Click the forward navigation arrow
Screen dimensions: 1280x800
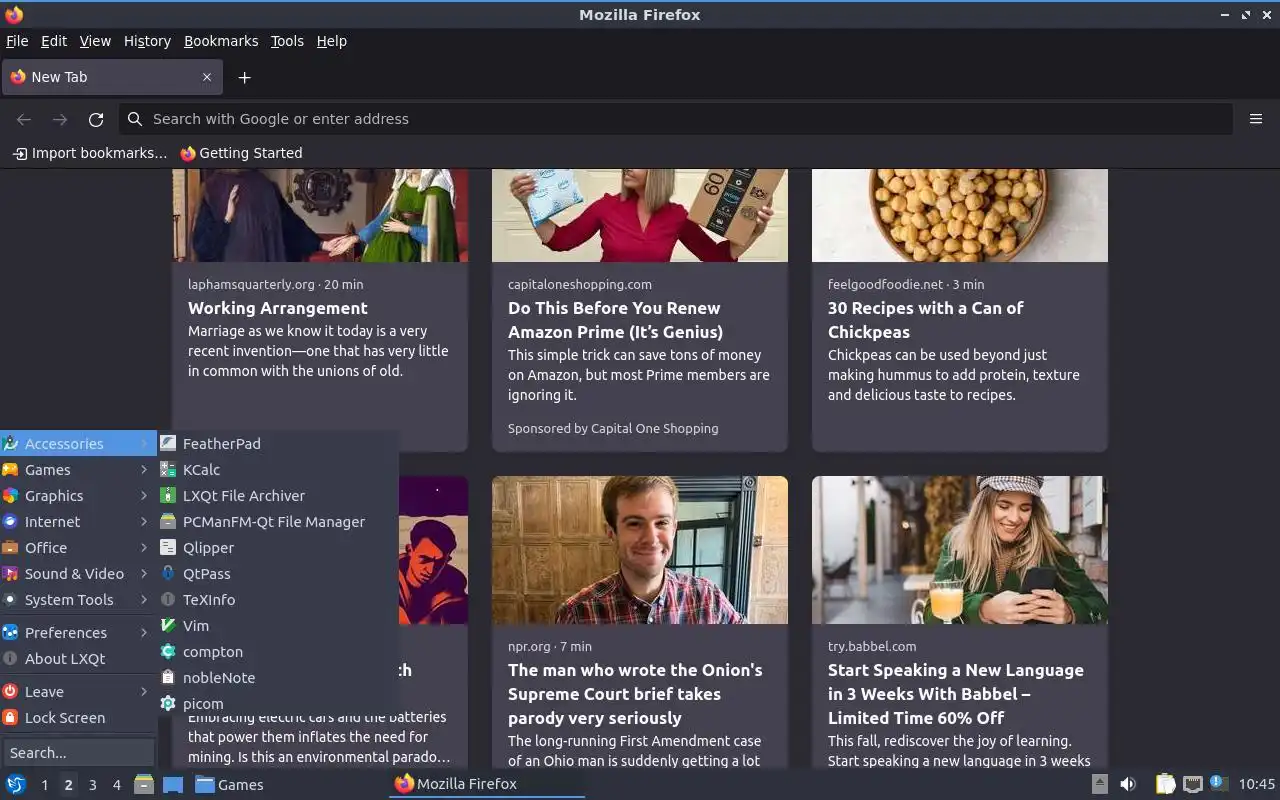pos(60,119)
